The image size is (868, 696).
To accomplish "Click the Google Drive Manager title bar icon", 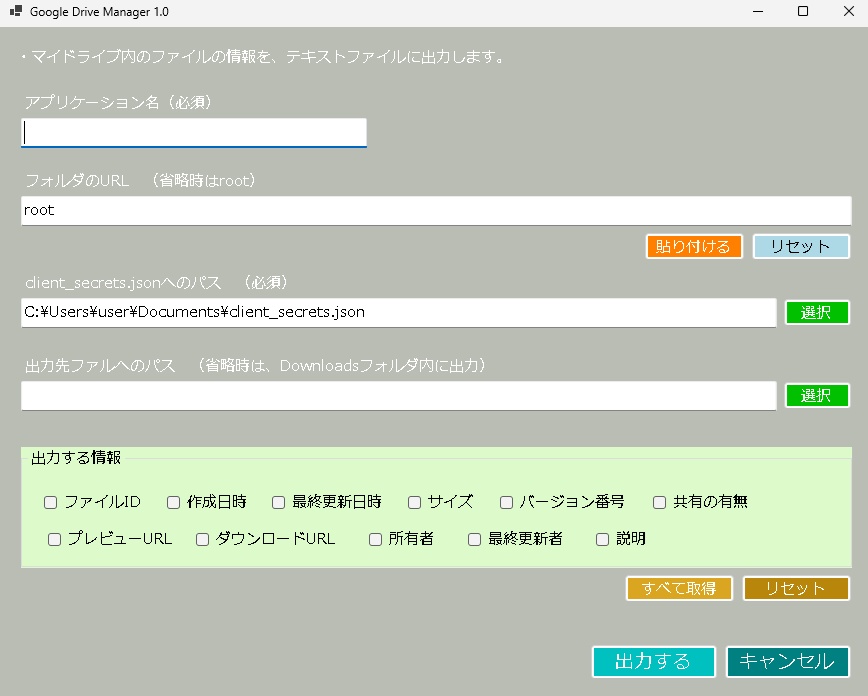I will (x=16, y=11).
